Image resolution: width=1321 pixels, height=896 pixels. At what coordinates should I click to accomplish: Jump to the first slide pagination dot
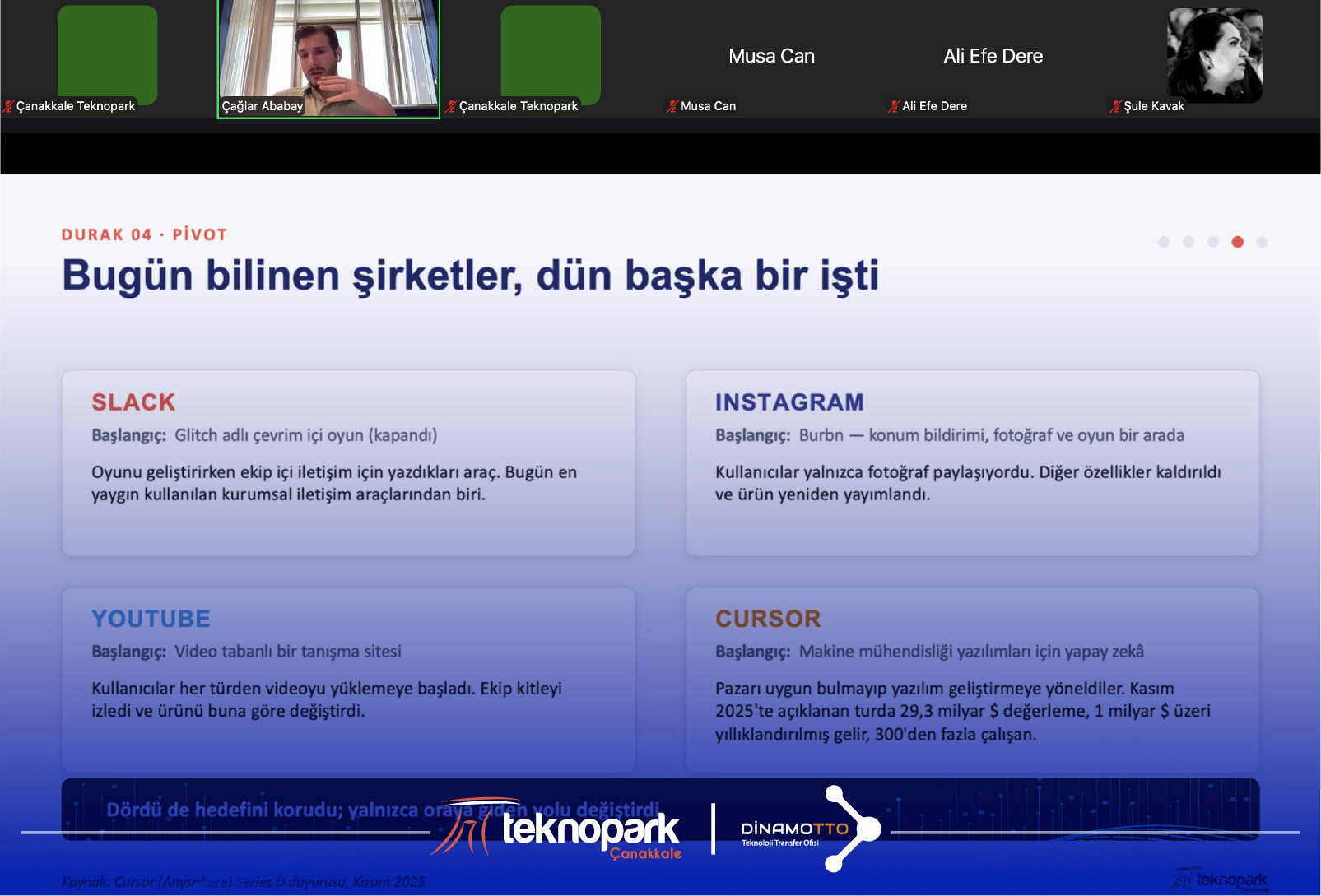tap(1163, 242)
